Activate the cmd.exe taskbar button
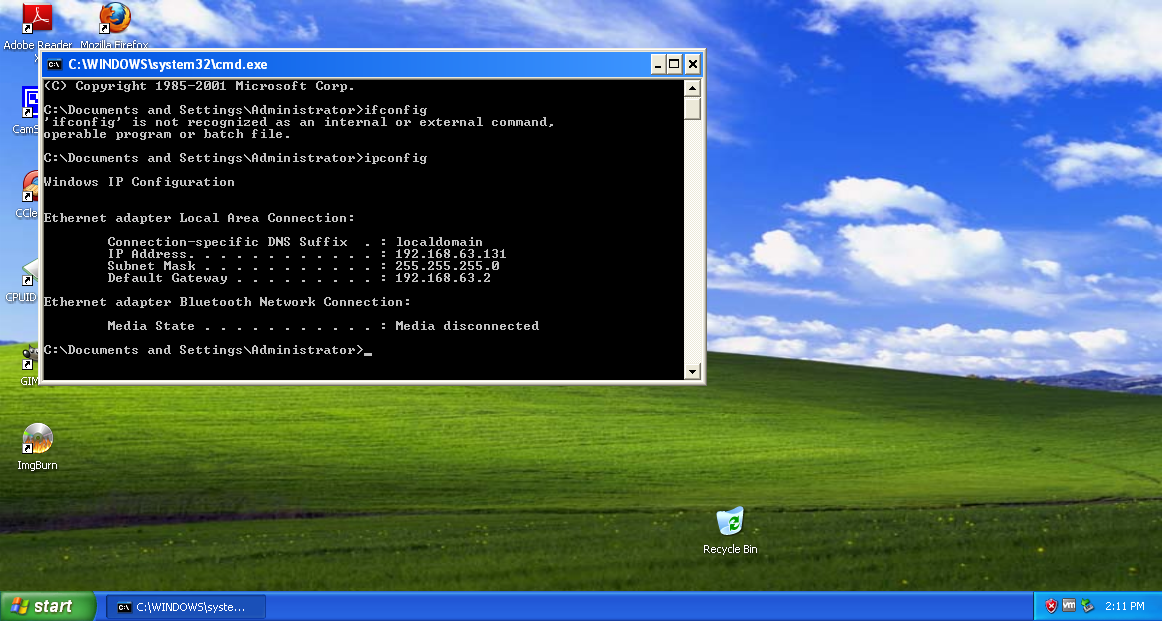1162x621 pixels. (186, 607)
